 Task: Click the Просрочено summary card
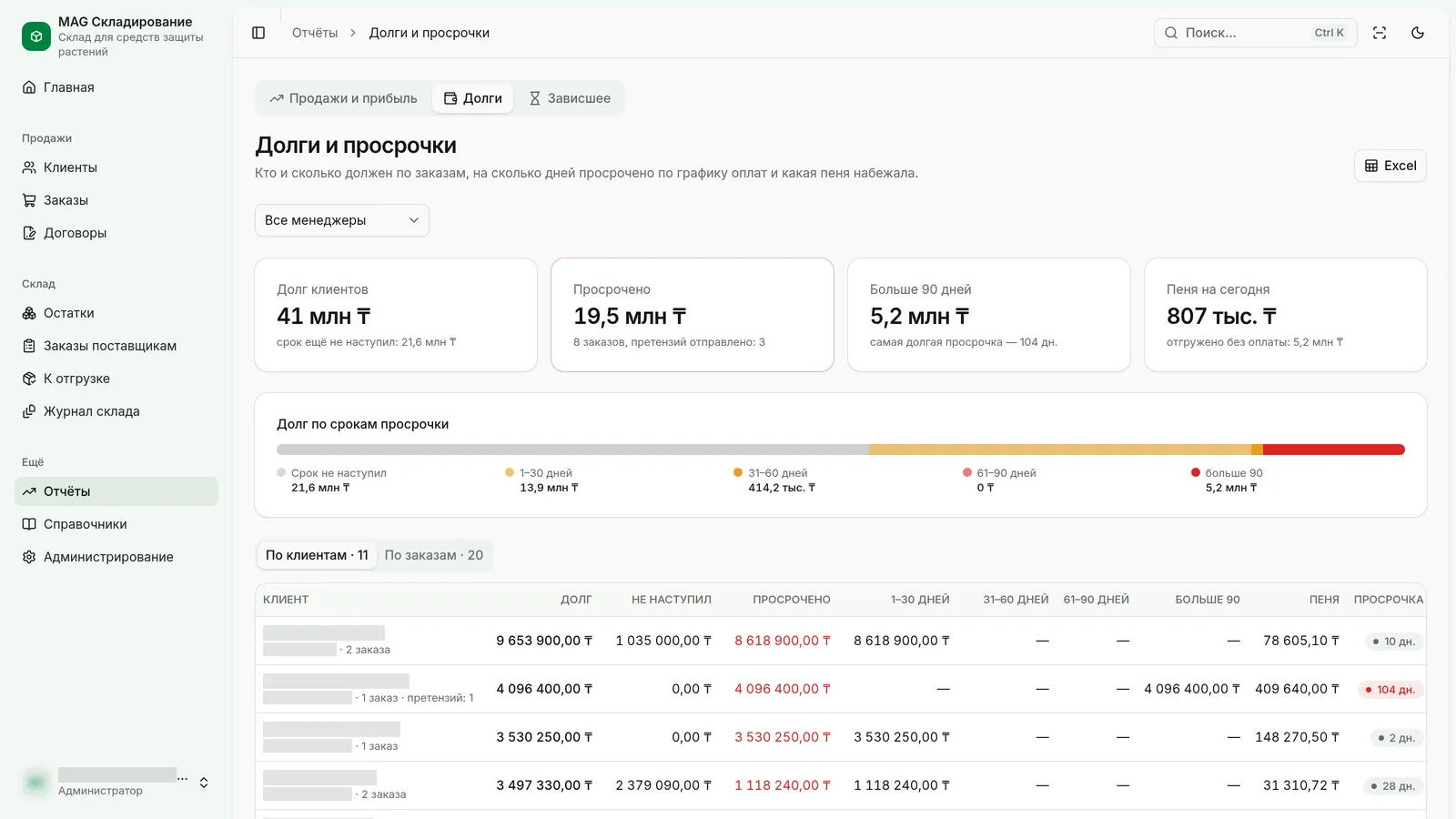tap(693, 315)
